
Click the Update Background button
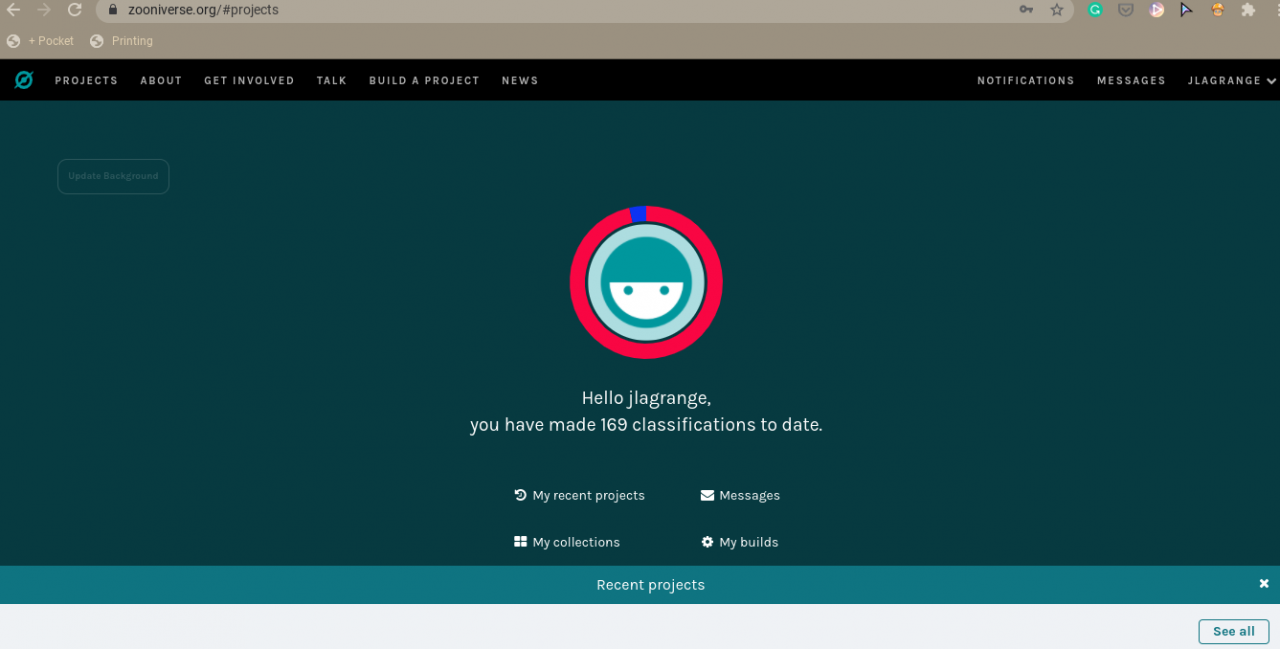(113, 176)
